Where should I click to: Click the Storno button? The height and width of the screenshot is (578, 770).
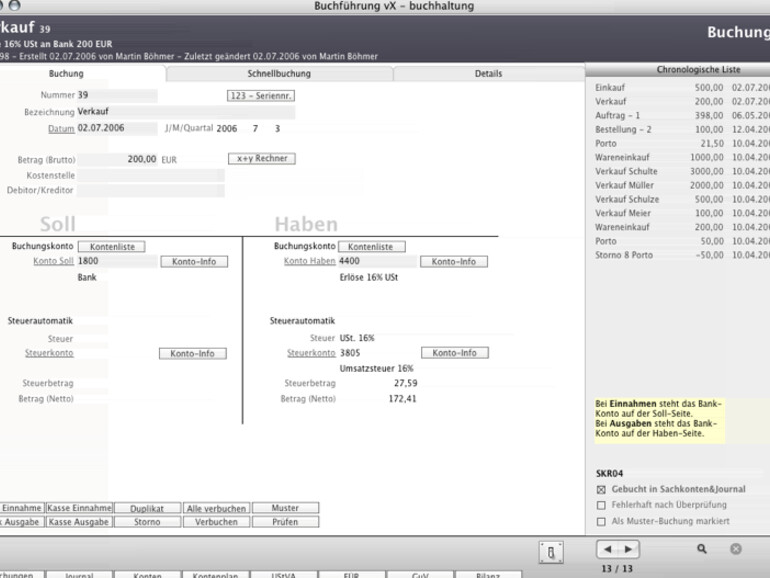click(147, 522)
